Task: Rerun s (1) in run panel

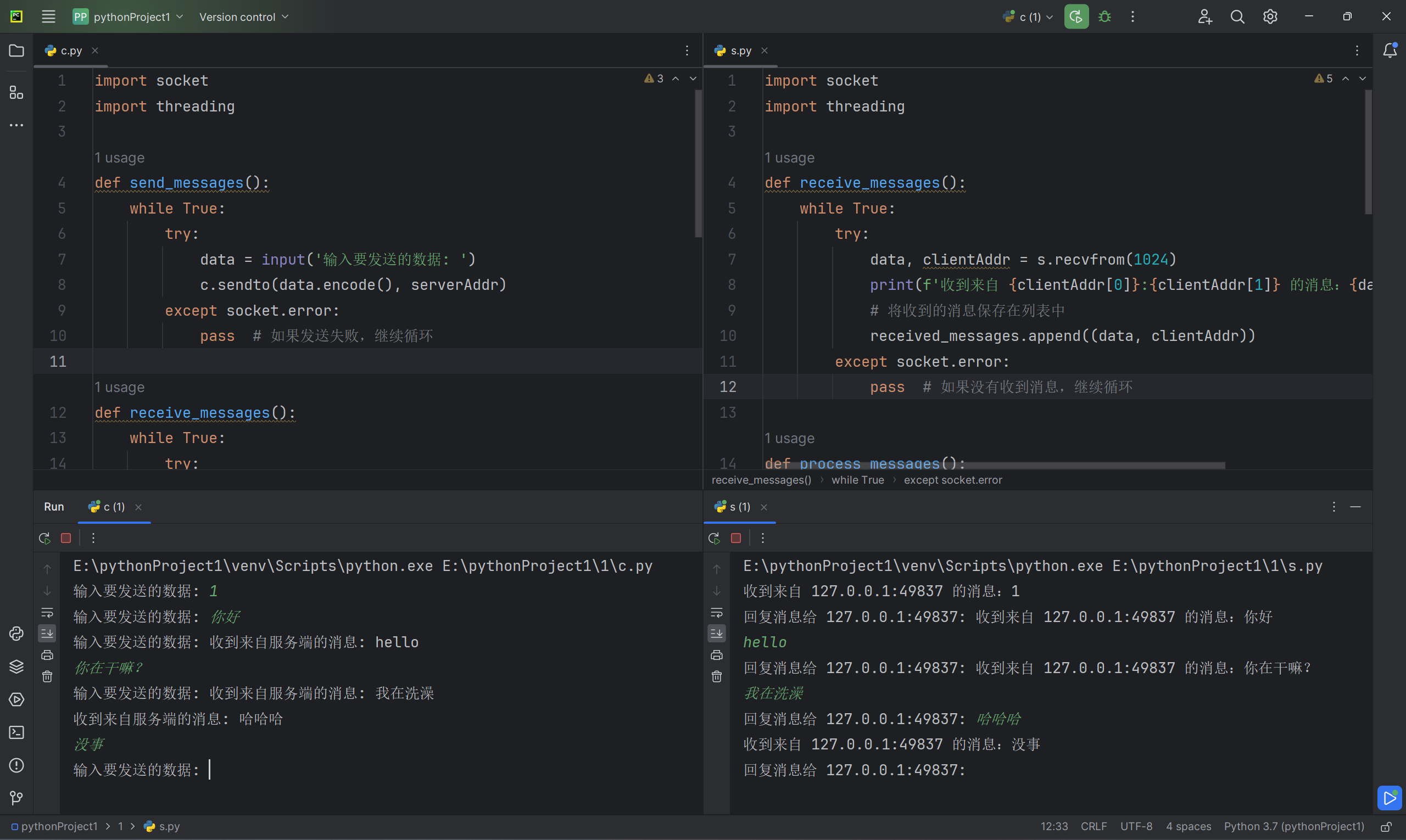Action: [714, 538]
